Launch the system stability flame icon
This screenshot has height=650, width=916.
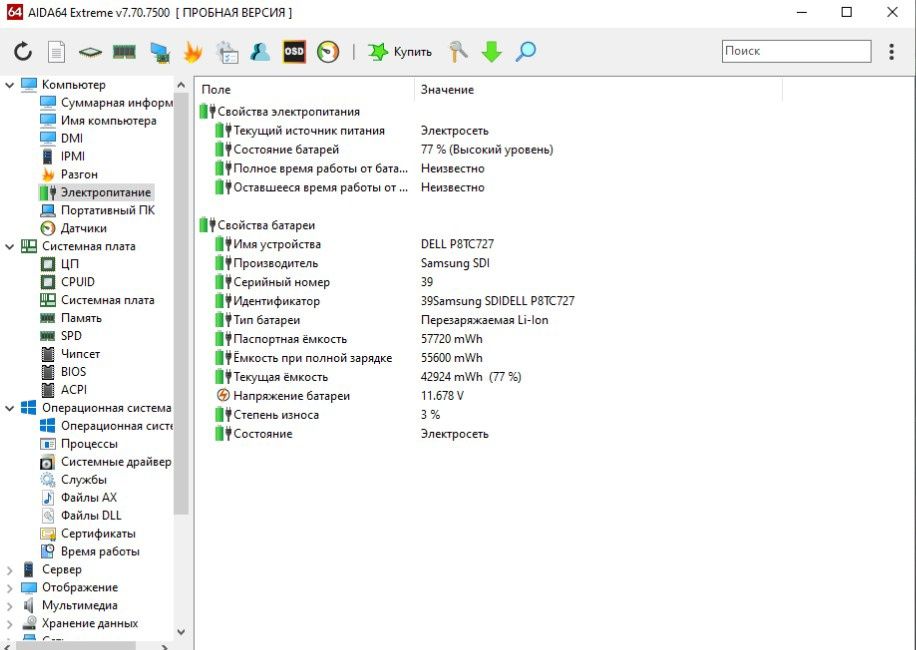(x=193, y=51)
